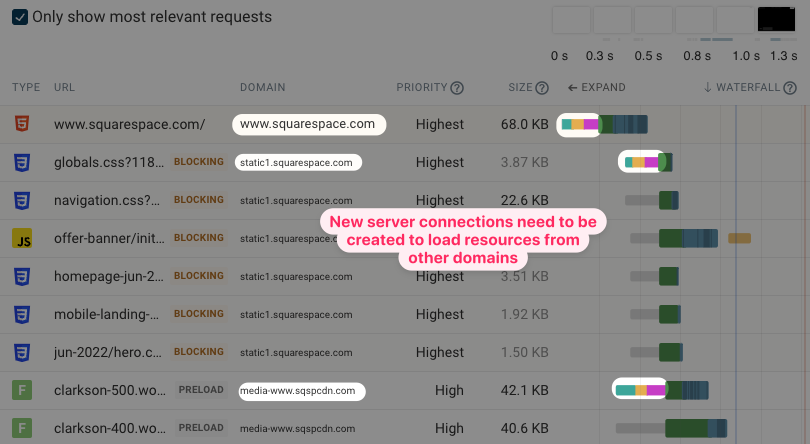Click the 42.1 KB size cell
This screenshot has width=810, height=444.
(x=524, y=390)
